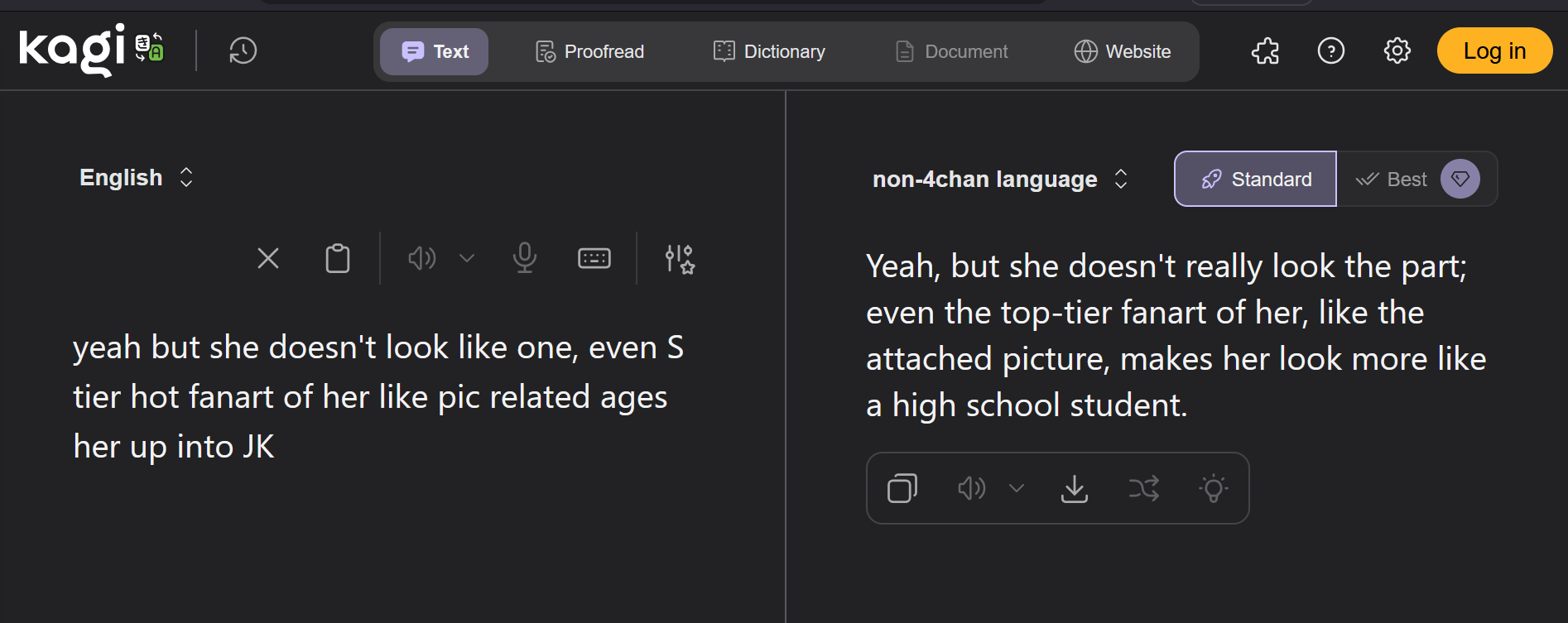
Task: Clear the source text with X icon
Action: pos(268,258)
